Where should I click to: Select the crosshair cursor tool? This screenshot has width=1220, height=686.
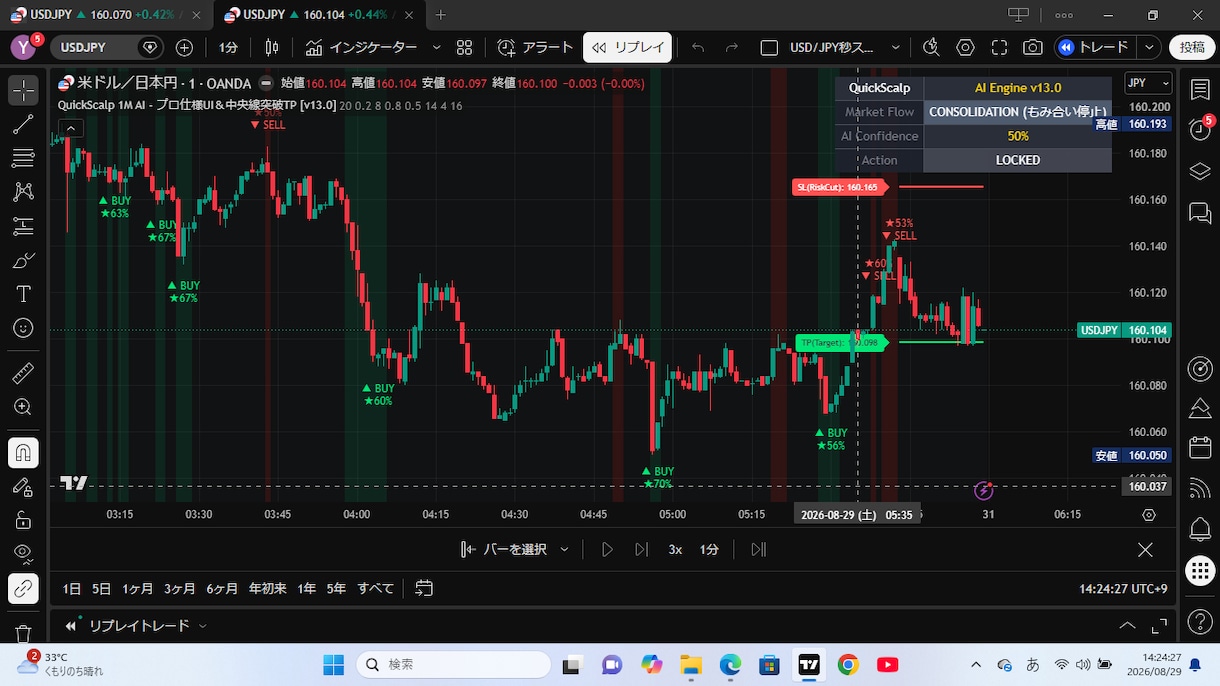pos(23,90)
